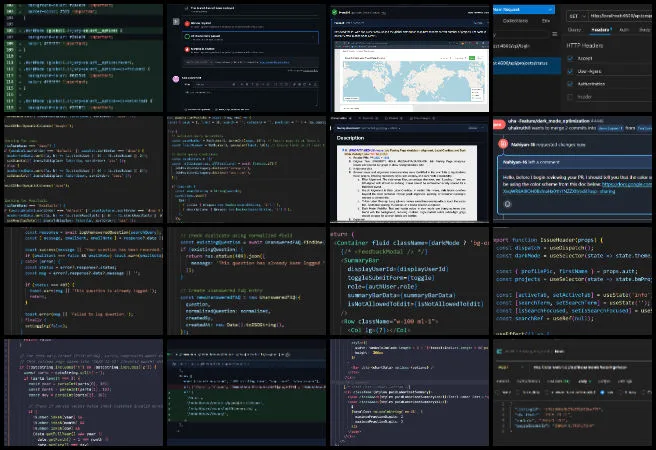Click the pink avatar beside Add a comment
The width and height of the screenshot is (656, 450).
pyautogui.click(x=176, y=79)
